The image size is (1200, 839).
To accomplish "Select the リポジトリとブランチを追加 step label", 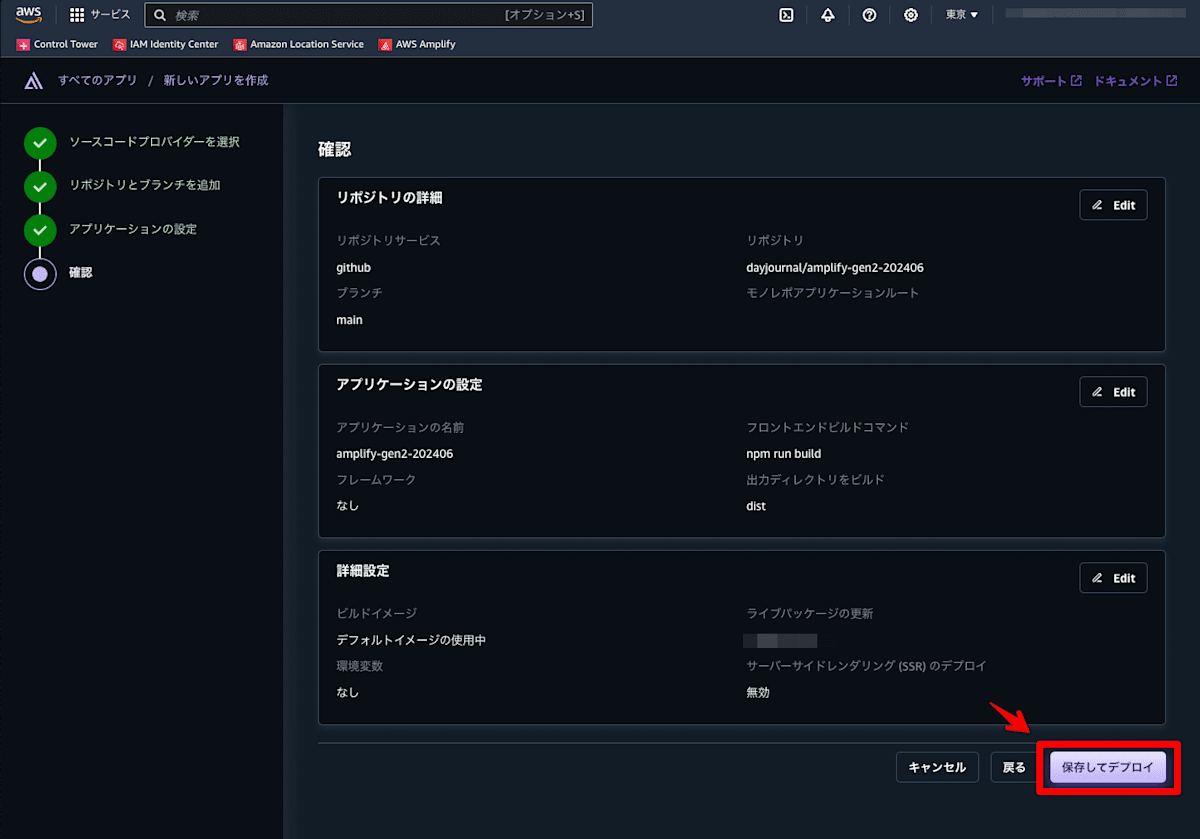I will click(144, 185).
